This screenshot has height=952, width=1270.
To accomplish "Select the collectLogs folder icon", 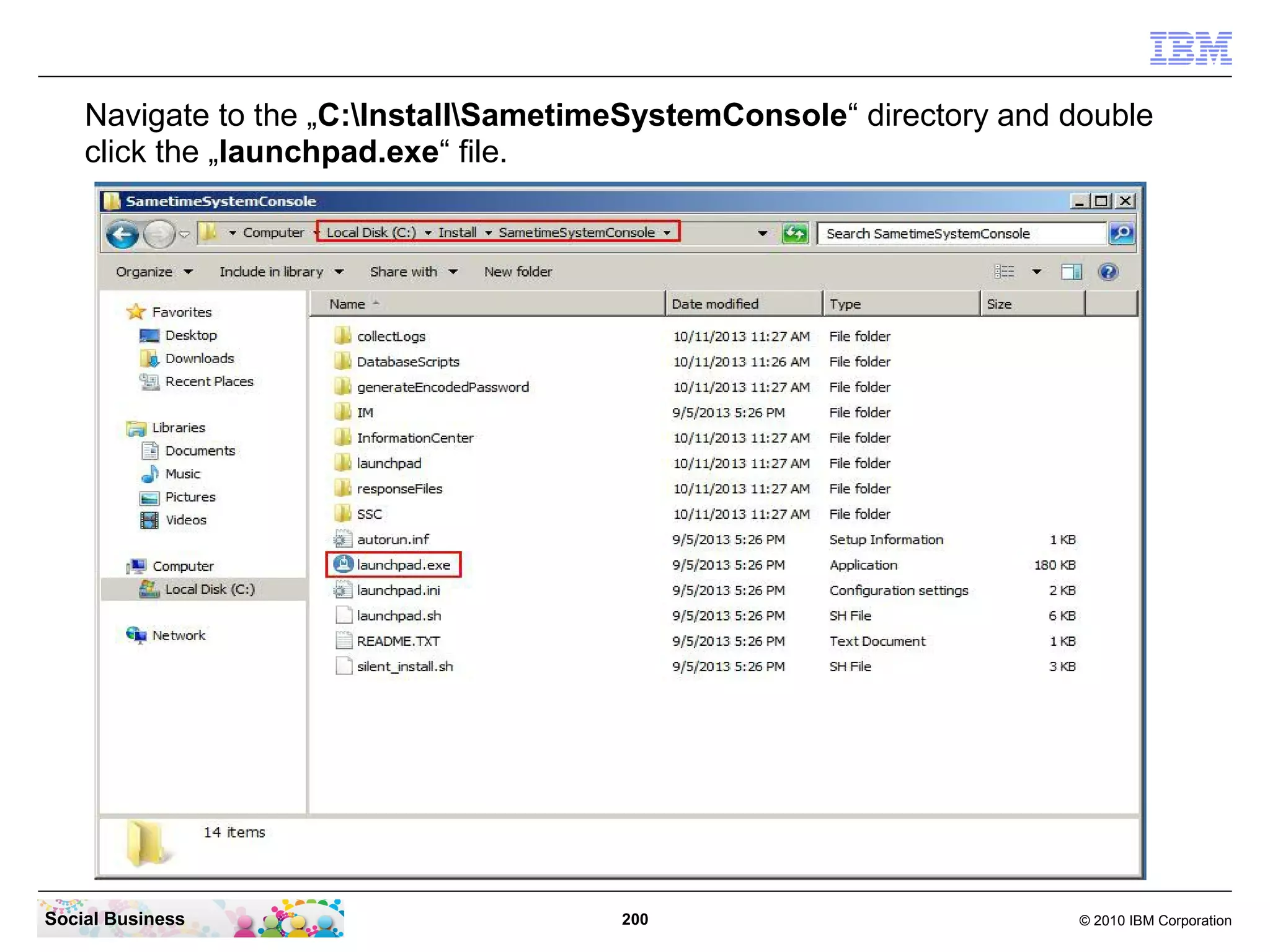I will [342, 335].
